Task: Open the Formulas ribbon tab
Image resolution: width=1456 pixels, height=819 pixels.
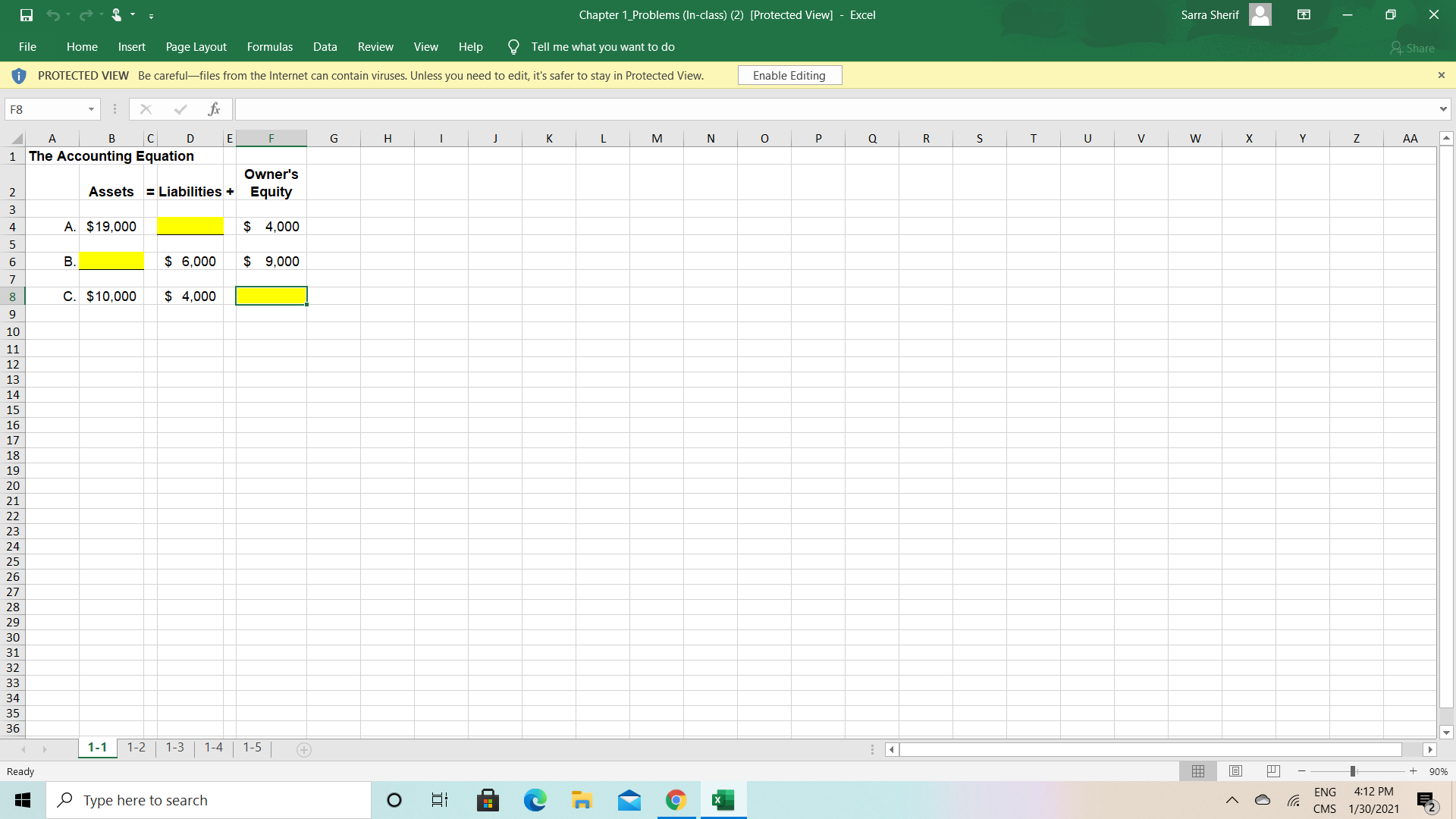Action: [x=269, y=47]
